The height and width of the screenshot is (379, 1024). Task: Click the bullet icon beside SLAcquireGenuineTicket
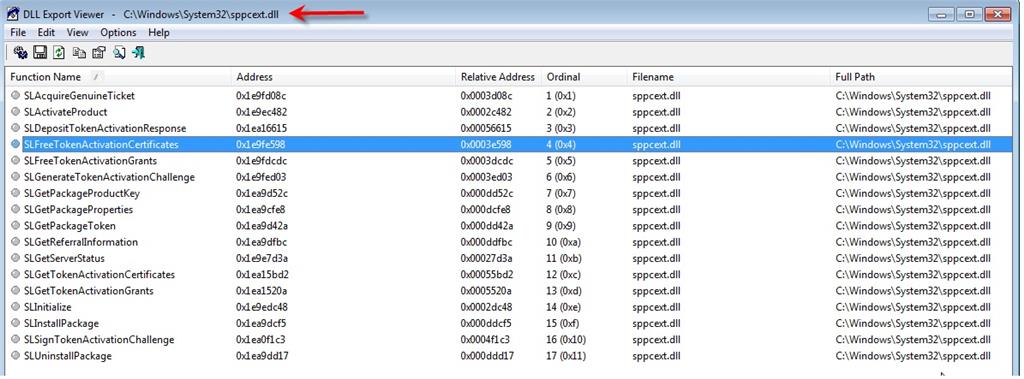pyautogui.click(x=16, y=95)
